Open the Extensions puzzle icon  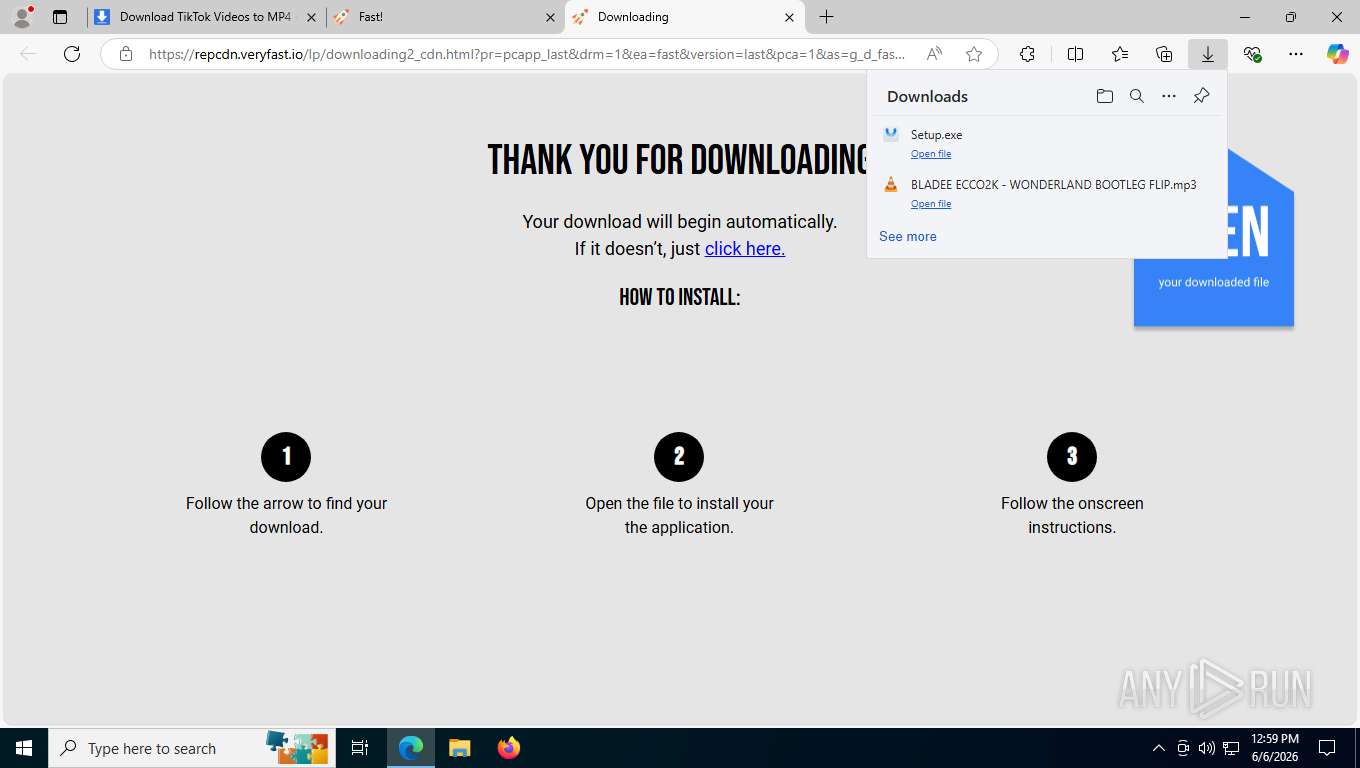tap(1027, 54)
